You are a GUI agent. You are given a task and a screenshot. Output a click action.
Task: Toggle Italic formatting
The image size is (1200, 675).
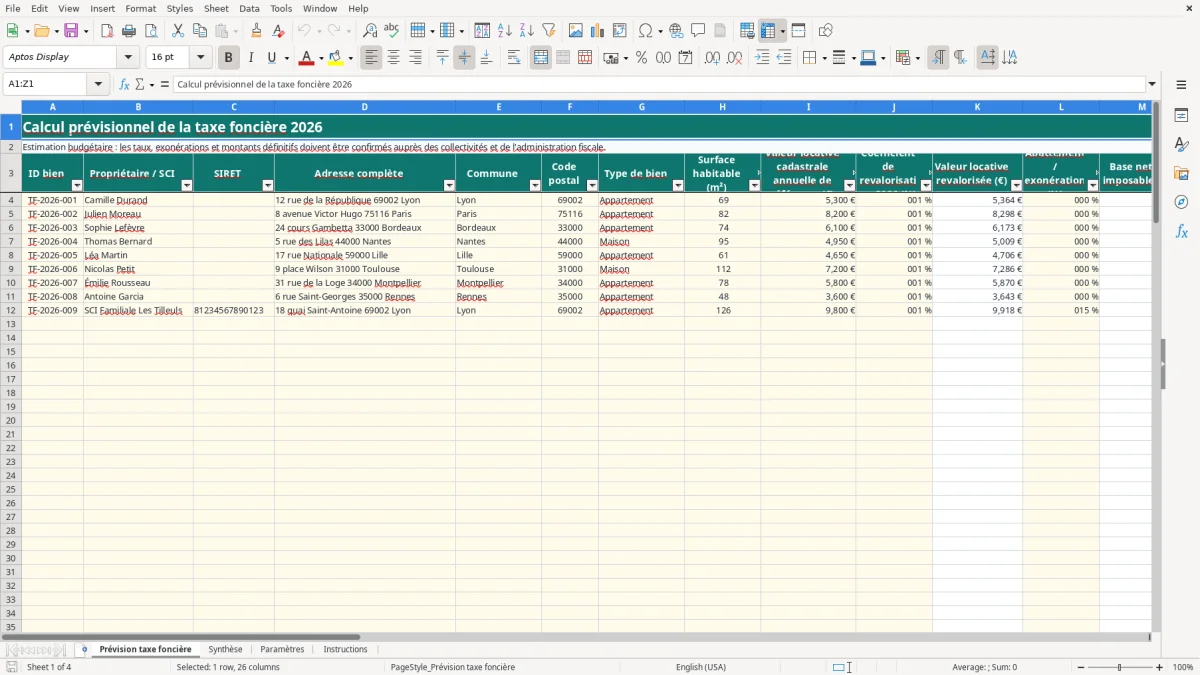[x=251, y=58]
